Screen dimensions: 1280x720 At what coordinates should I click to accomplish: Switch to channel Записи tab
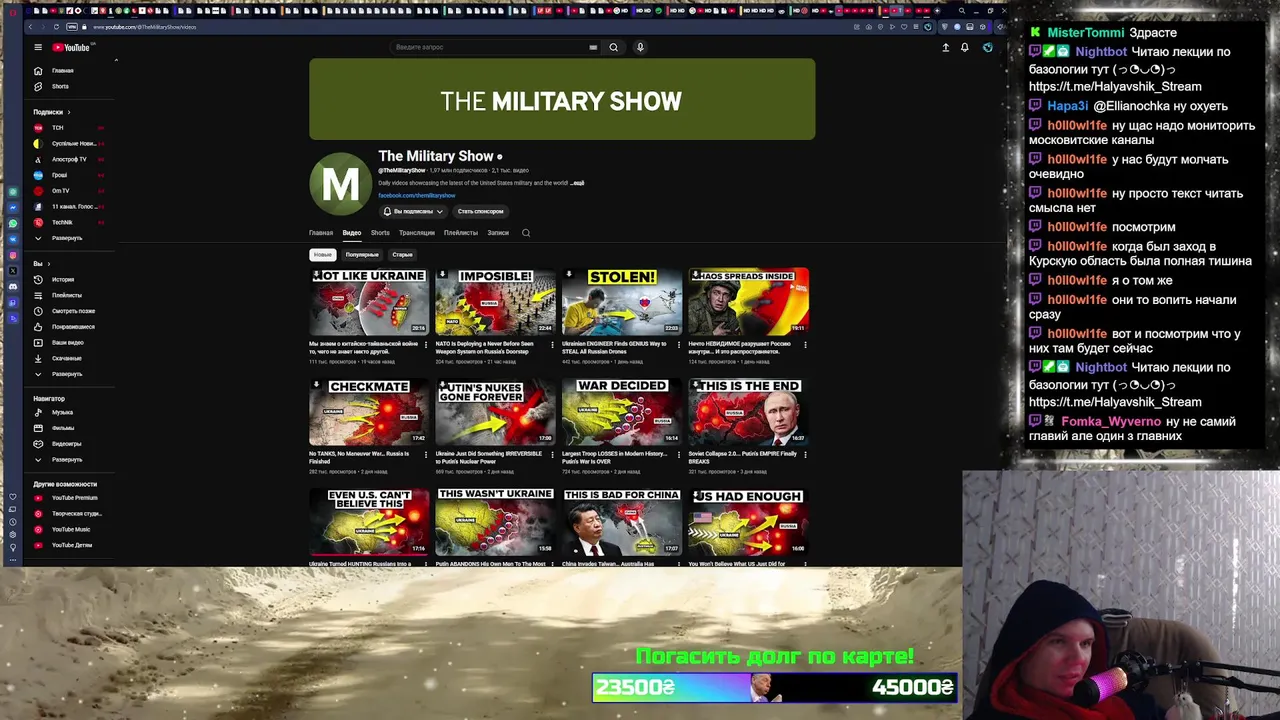tap(498, 233)
